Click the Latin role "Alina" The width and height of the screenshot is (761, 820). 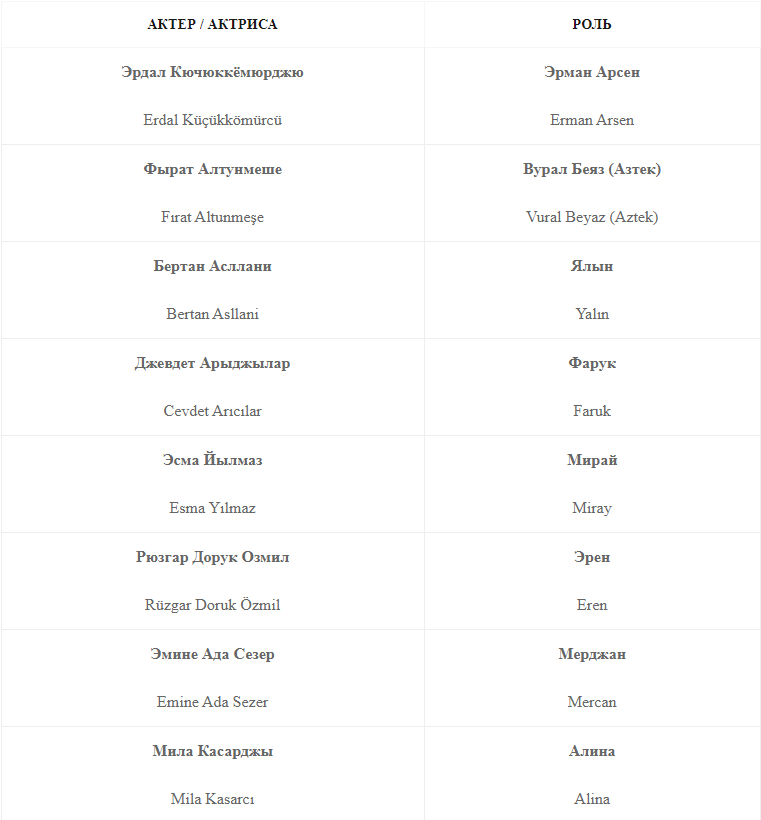[592, 799]
